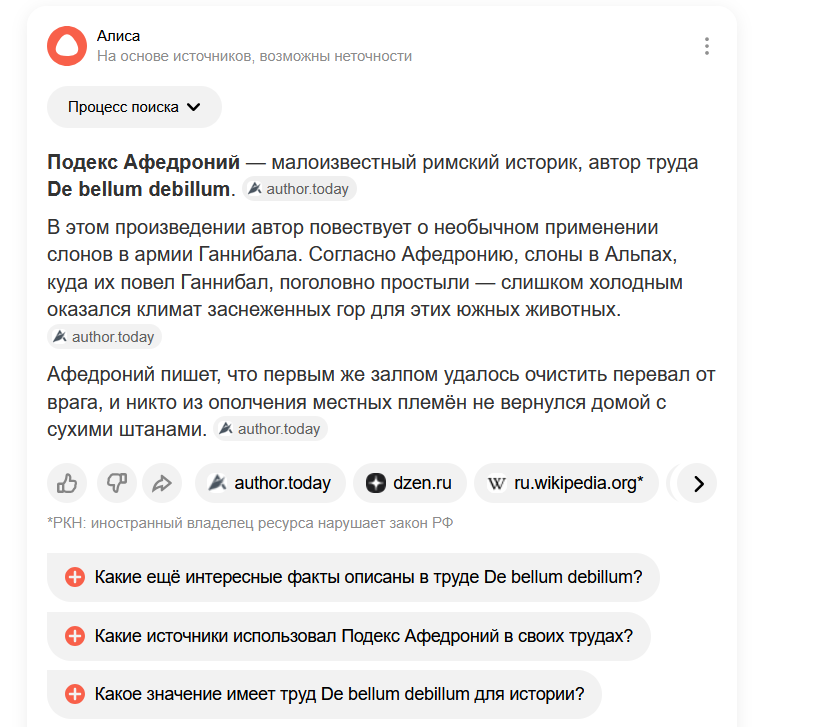Click the plus icon beside Какое значение имеет труд
The width and height of the screenshot is (826, 727).
tap(74, 694)
